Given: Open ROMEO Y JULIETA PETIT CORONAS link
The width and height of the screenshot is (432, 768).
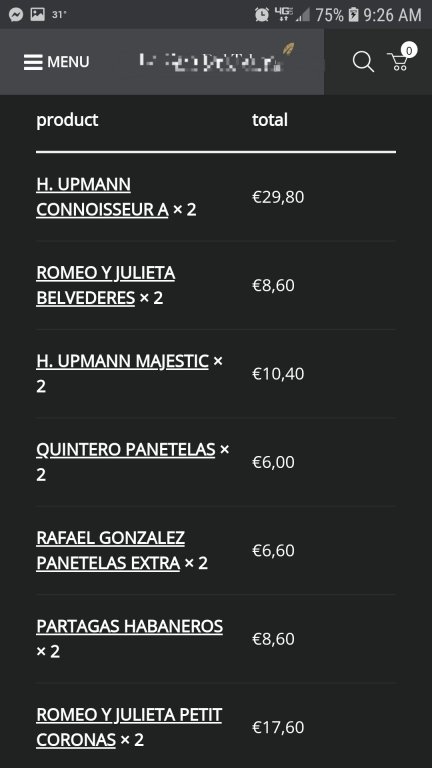Looking at the screenshot, I should pyautogui.click(x=129, y=727).
